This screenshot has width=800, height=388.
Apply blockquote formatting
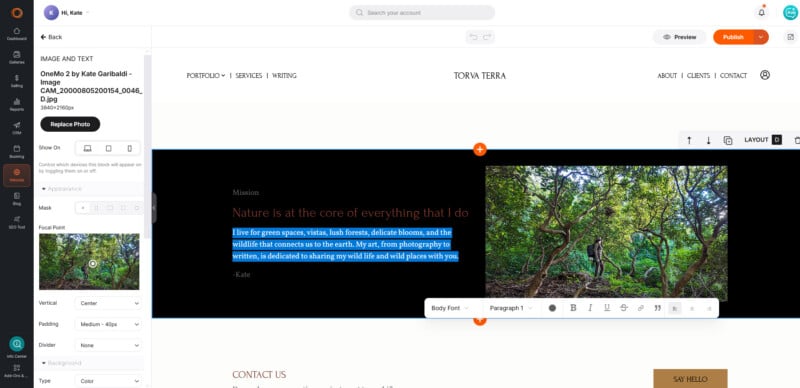click(658, 308)
